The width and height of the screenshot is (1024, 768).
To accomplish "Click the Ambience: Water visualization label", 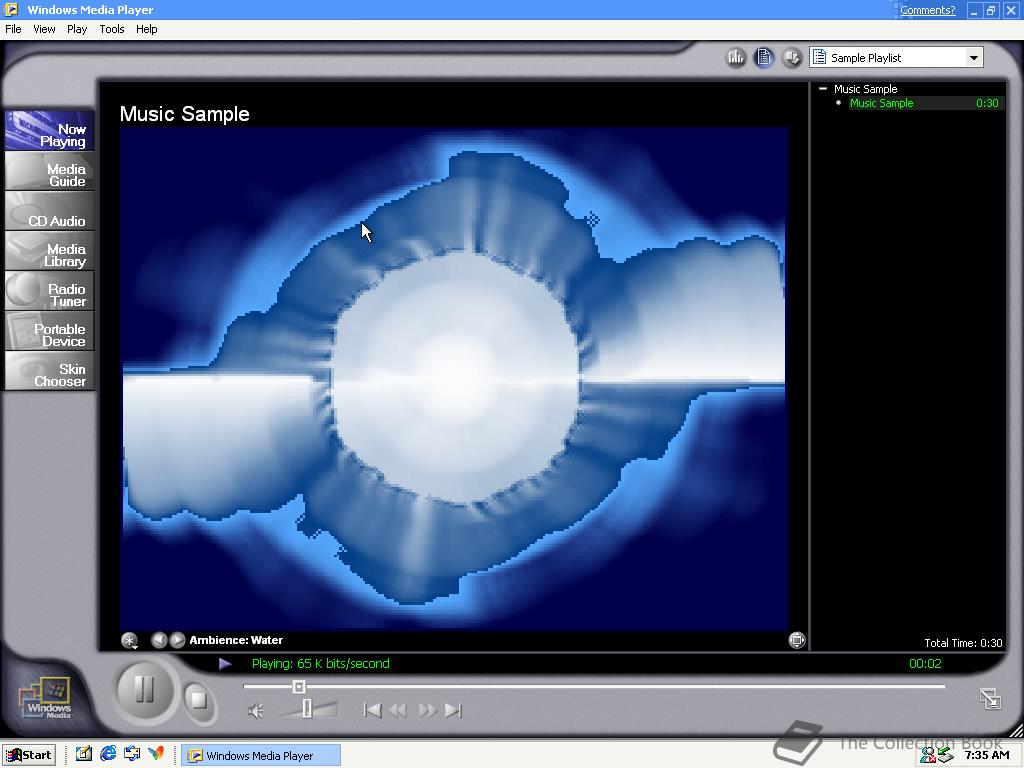I will click(x=236, y=641).
